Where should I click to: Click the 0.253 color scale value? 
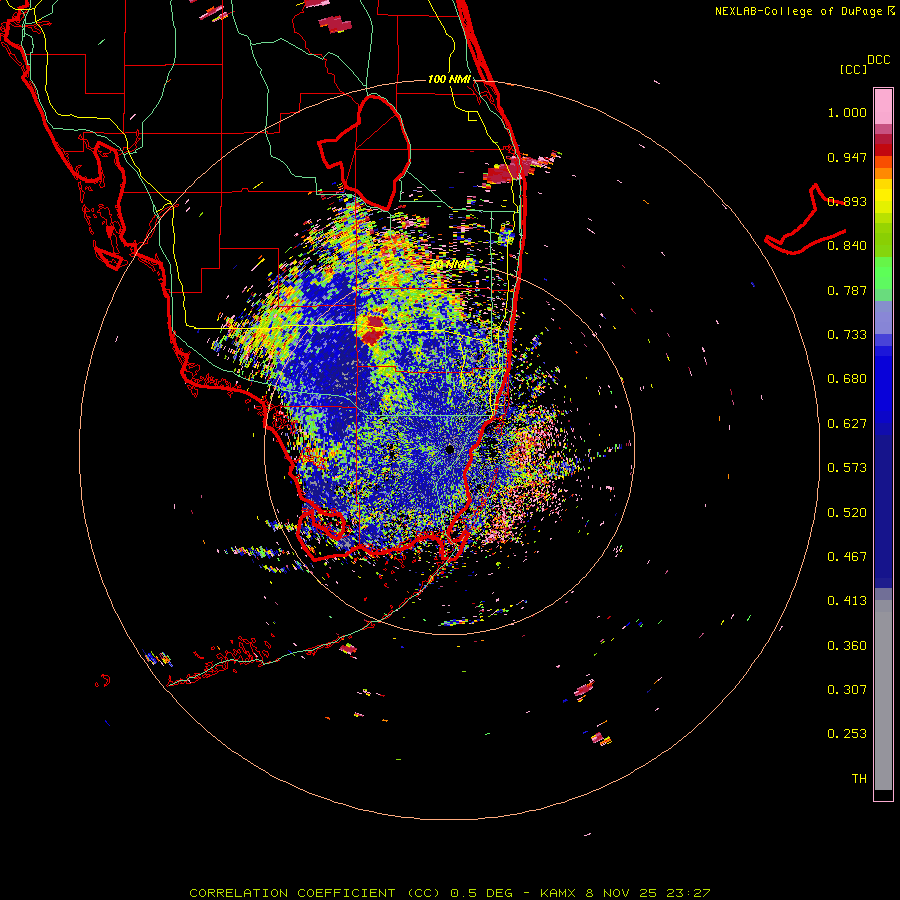point(847,734)
